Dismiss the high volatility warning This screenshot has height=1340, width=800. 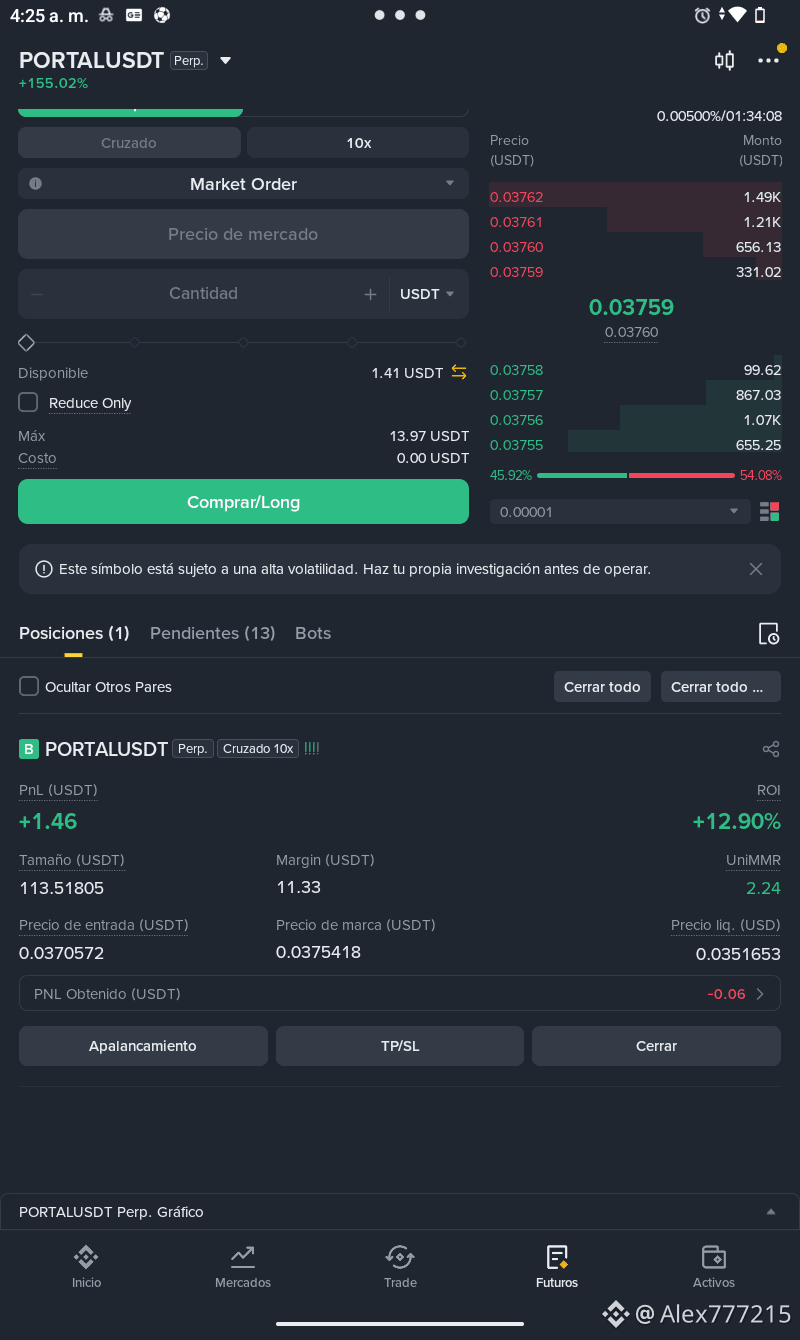coord(756,569)
